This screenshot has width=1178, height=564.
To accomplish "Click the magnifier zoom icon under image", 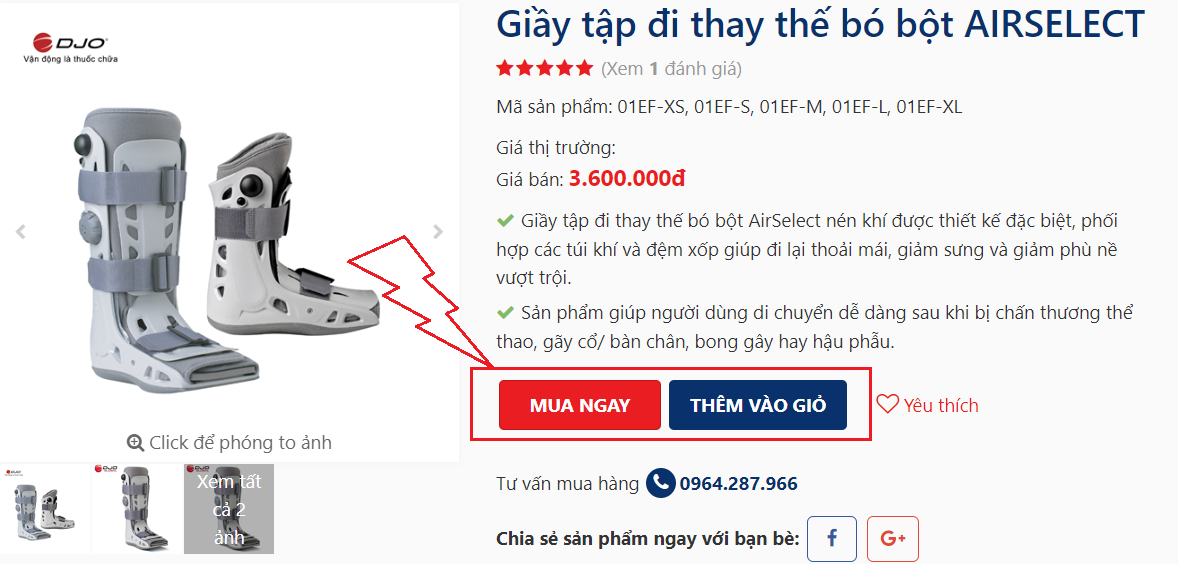I will tap(135, 442).
